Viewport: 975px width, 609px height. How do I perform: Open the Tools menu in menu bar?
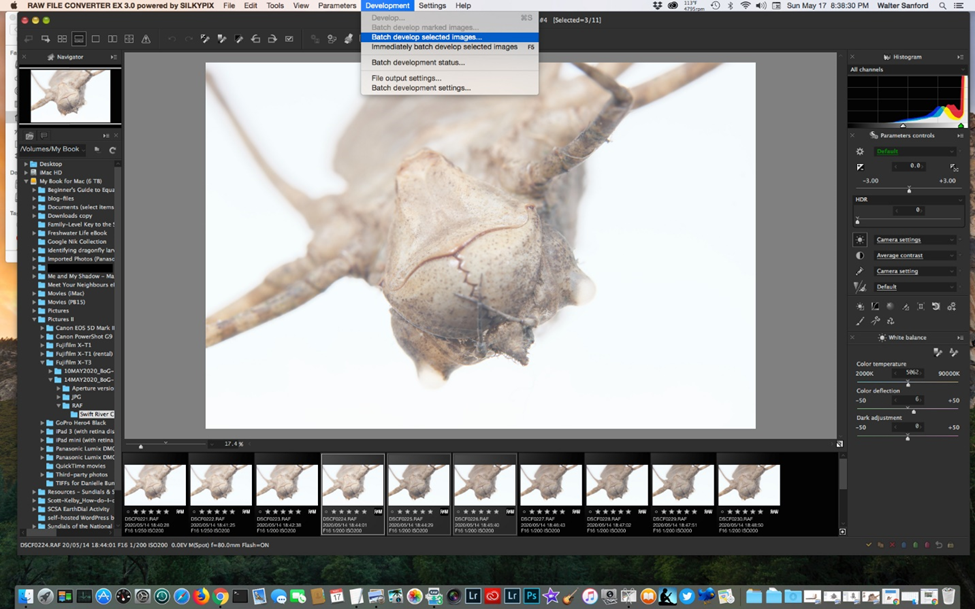(x=275, y=6)
